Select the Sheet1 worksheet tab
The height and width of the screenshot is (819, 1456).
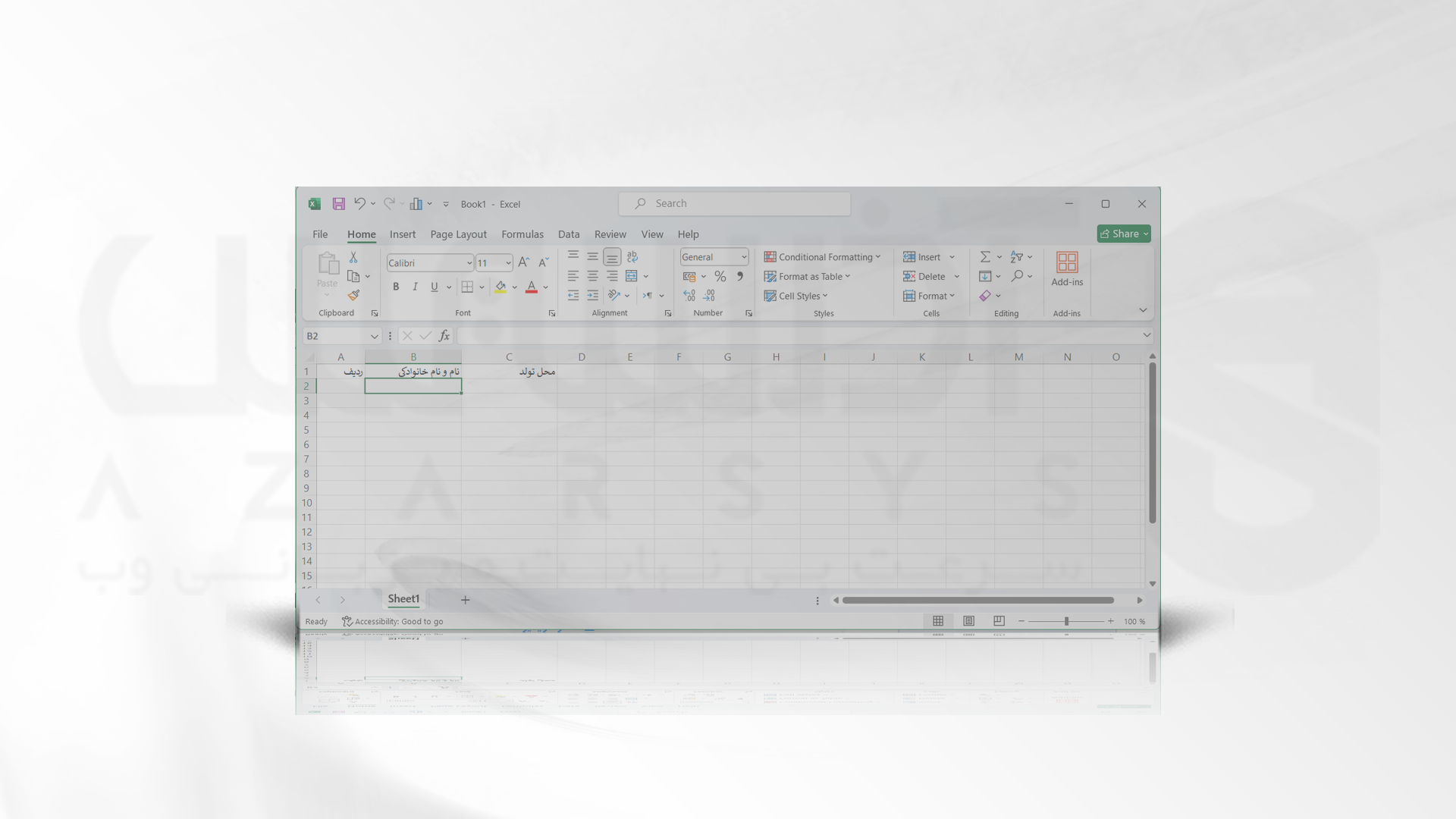403,599
